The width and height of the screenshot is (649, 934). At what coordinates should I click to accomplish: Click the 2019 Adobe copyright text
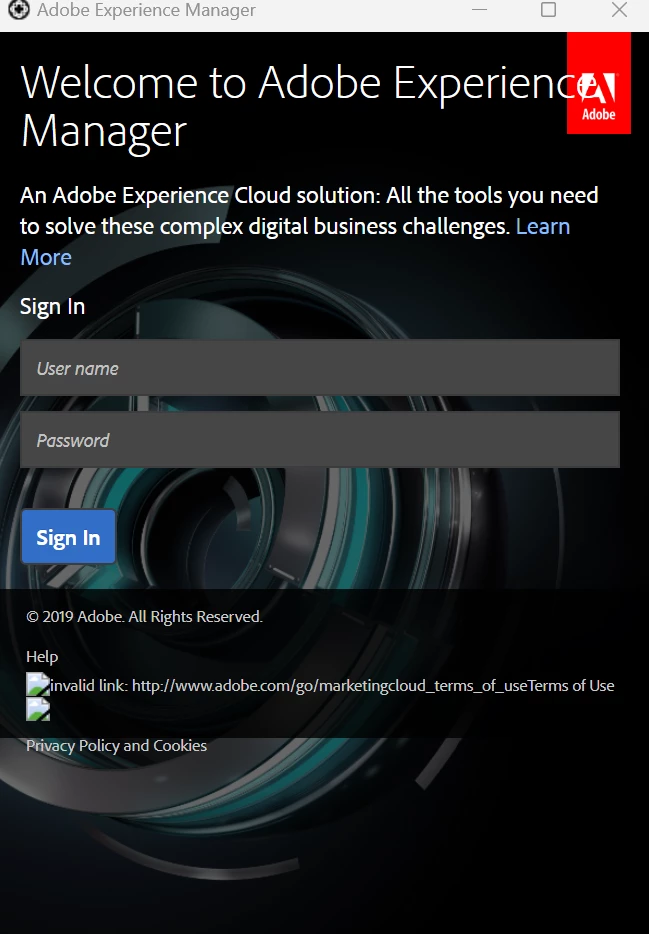point(144,617)
